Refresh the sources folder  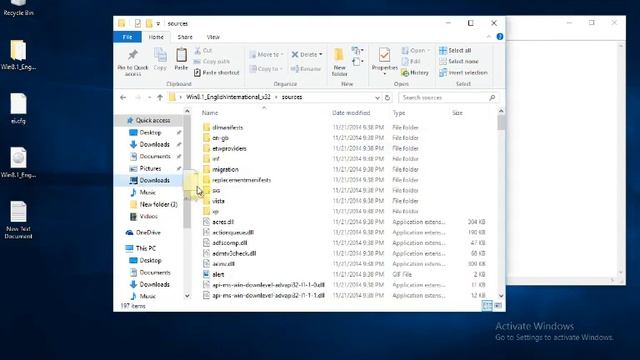387,98
